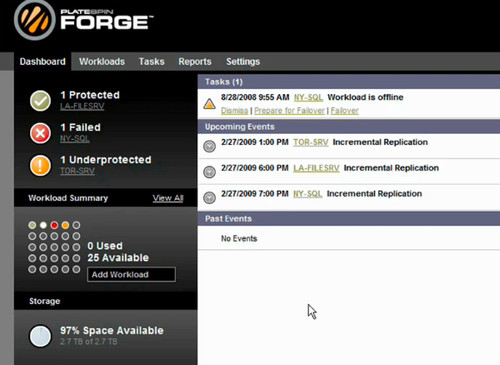The height and width of the screenshot is (365, 500).
Task: Click the Prepare for Failover link
Action: pyautogui.click(x=289, y=111)
